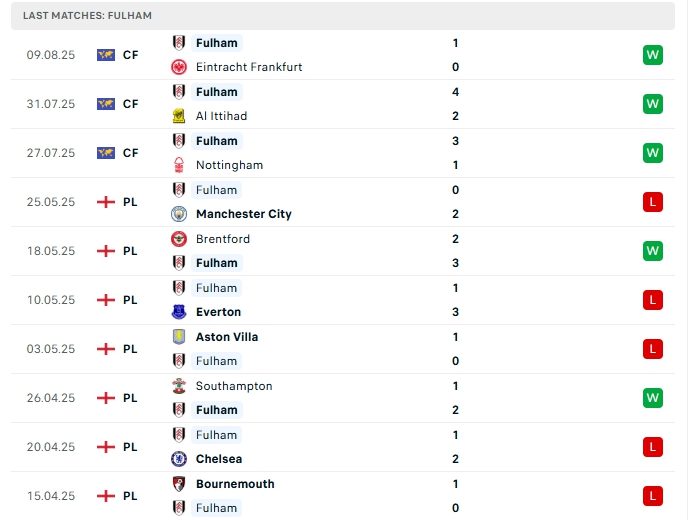Click the Bournemouth club crest icon
This screenshot has width=688, height=520.
click(x=179, y=484)
